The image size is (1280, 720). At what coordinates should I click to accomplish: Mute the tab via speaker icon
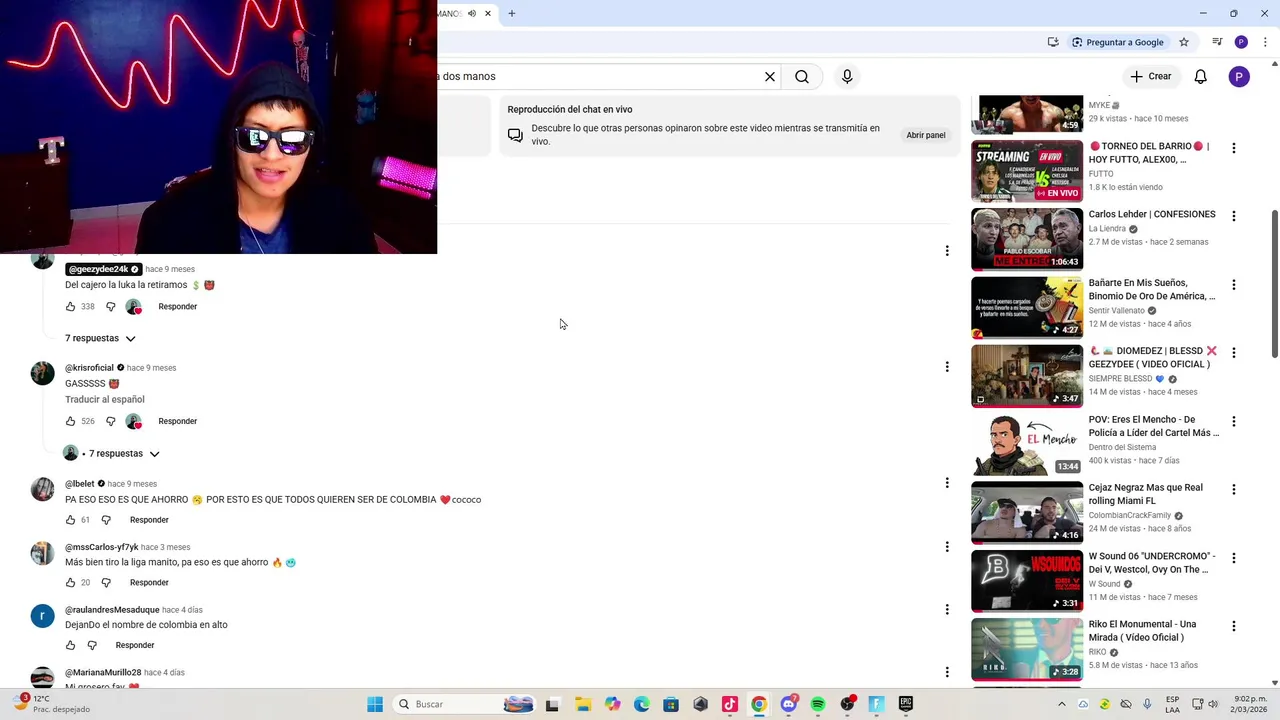[472, 13]
